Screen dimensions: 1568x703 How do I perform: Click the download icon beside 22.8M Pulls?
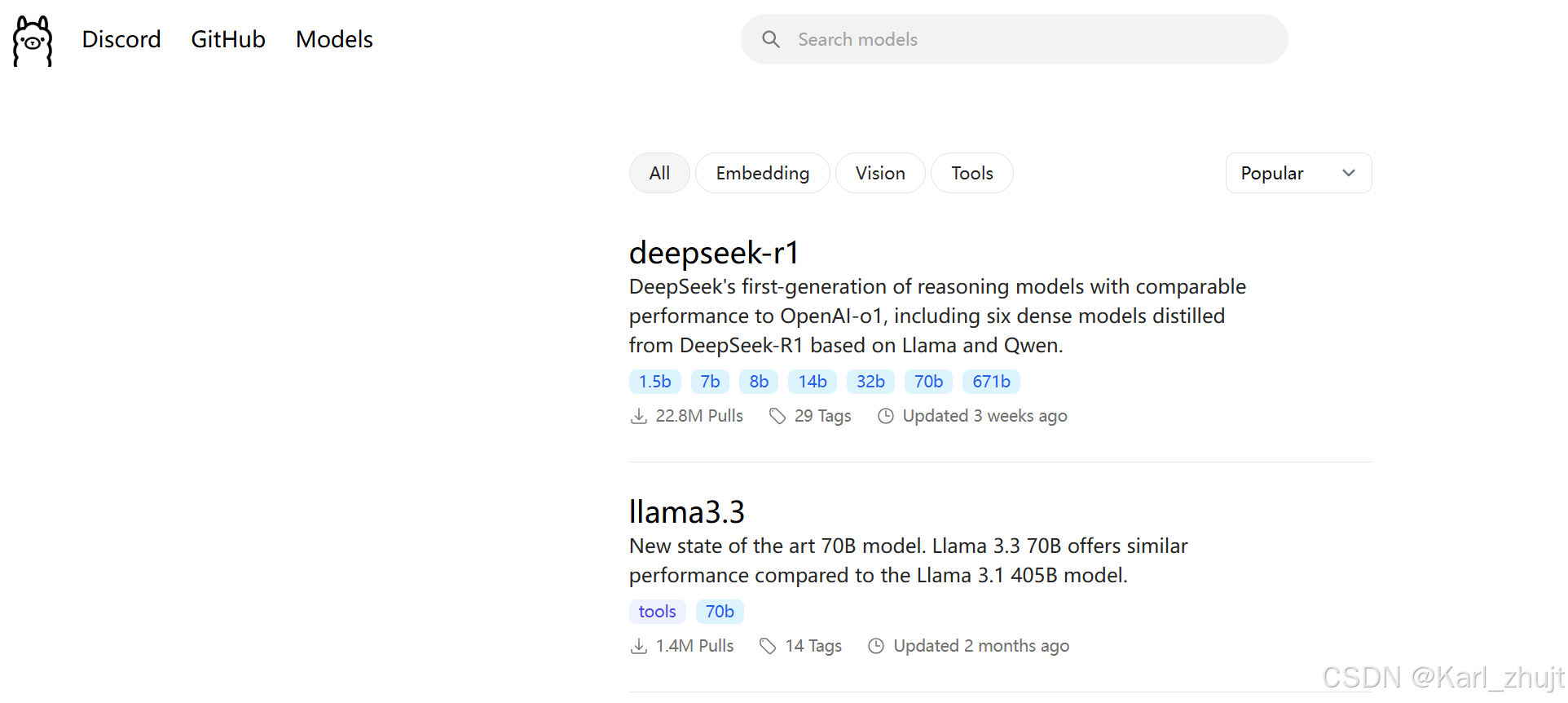(639, 416)
